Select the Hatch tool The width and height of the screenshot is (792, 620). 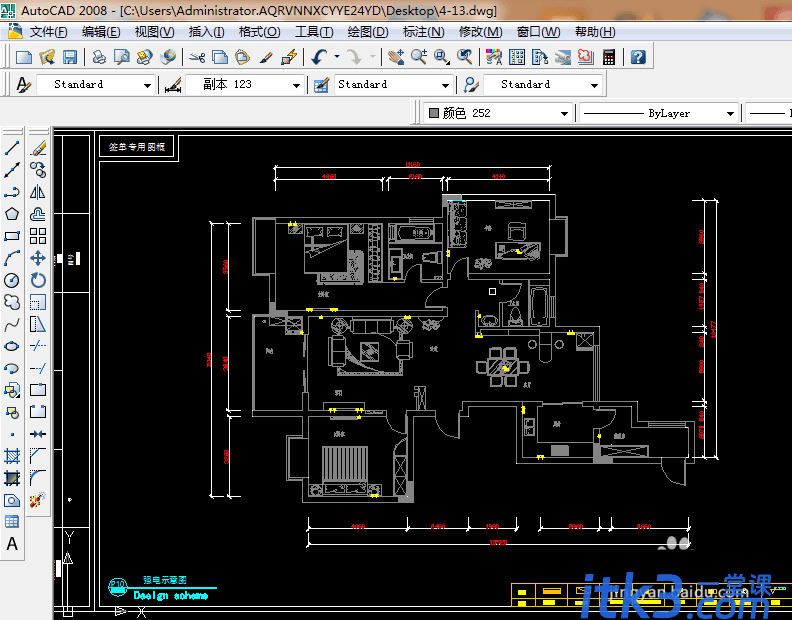(12, 456)
